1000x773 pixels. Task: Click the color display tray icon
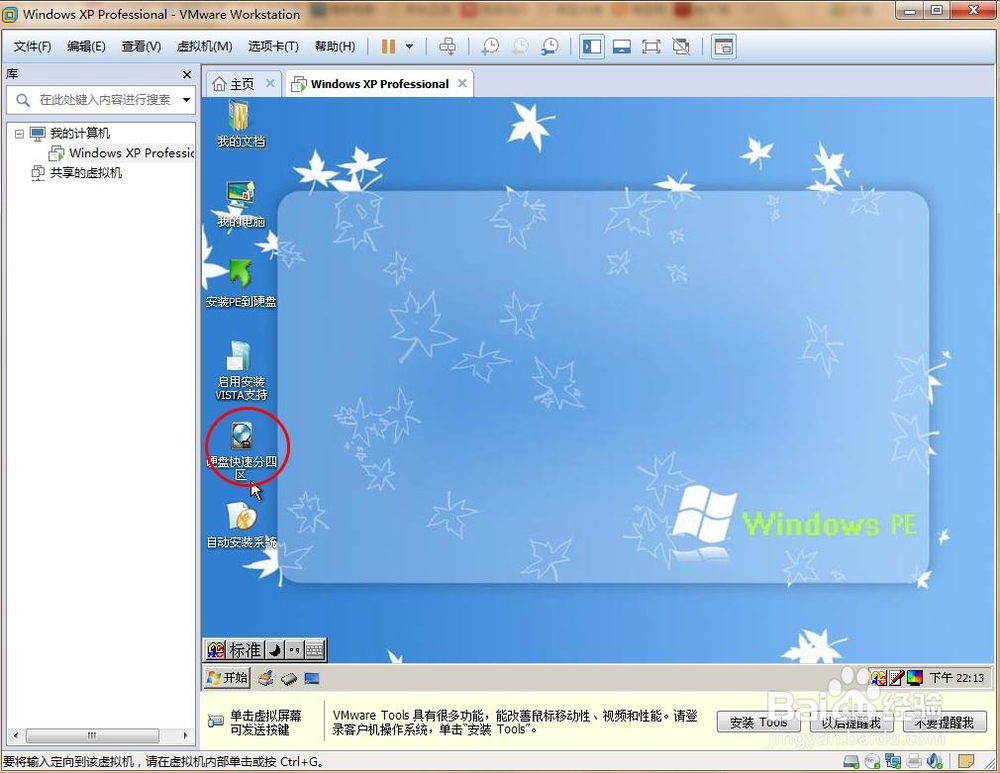[x=915, y=678]
